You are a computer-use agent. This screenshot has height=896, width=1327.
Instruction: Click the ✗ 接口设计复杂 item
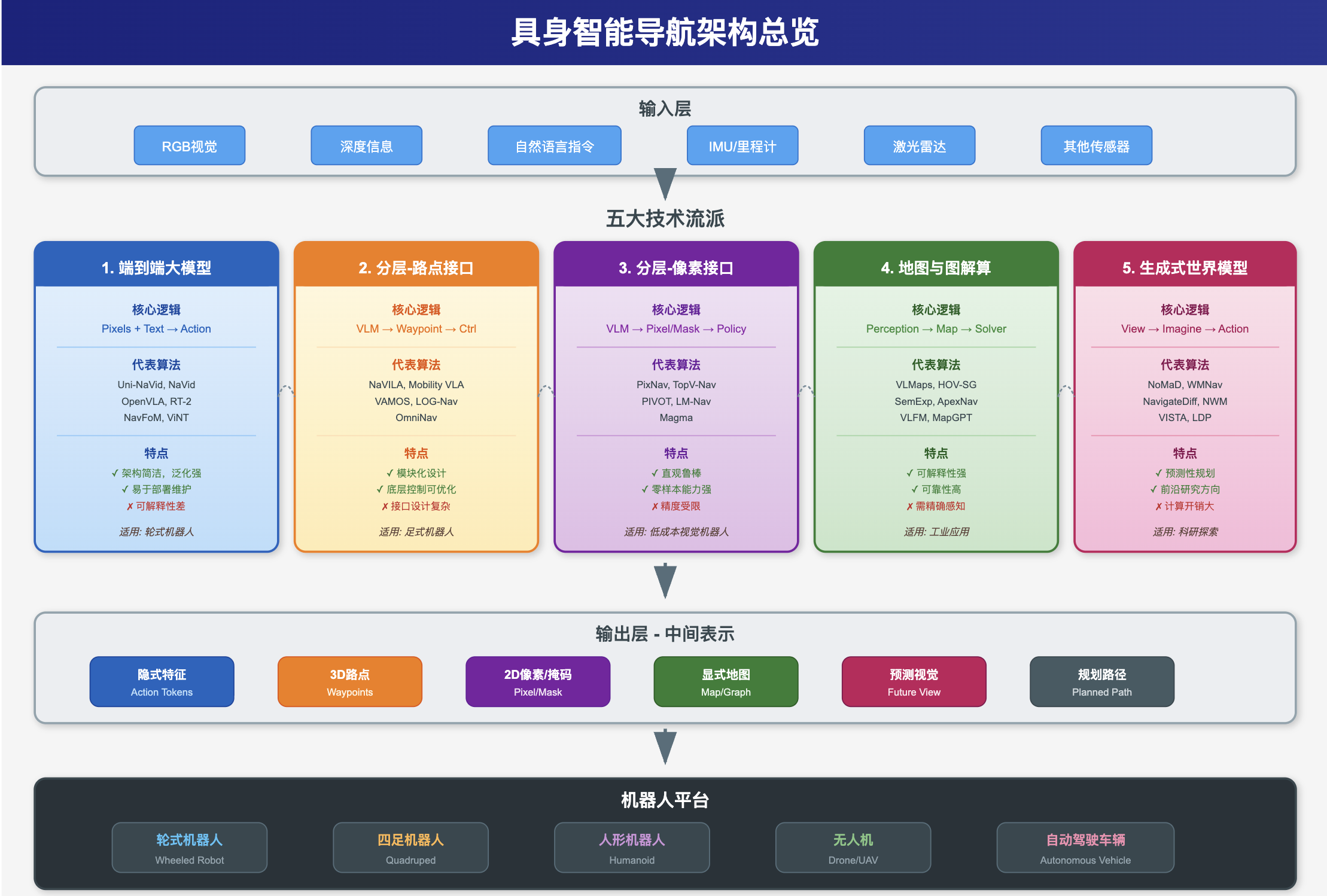(x=416, y=506)
